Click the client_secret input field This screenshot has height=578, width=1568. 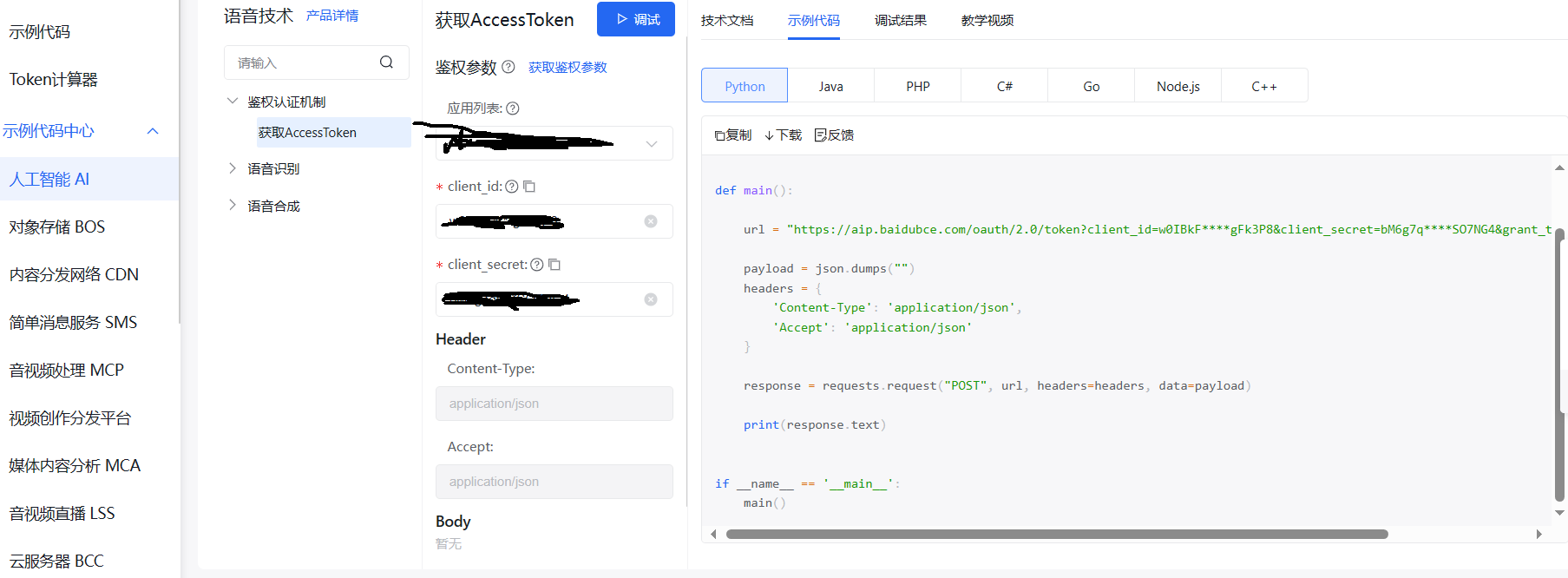pos(554,299)
